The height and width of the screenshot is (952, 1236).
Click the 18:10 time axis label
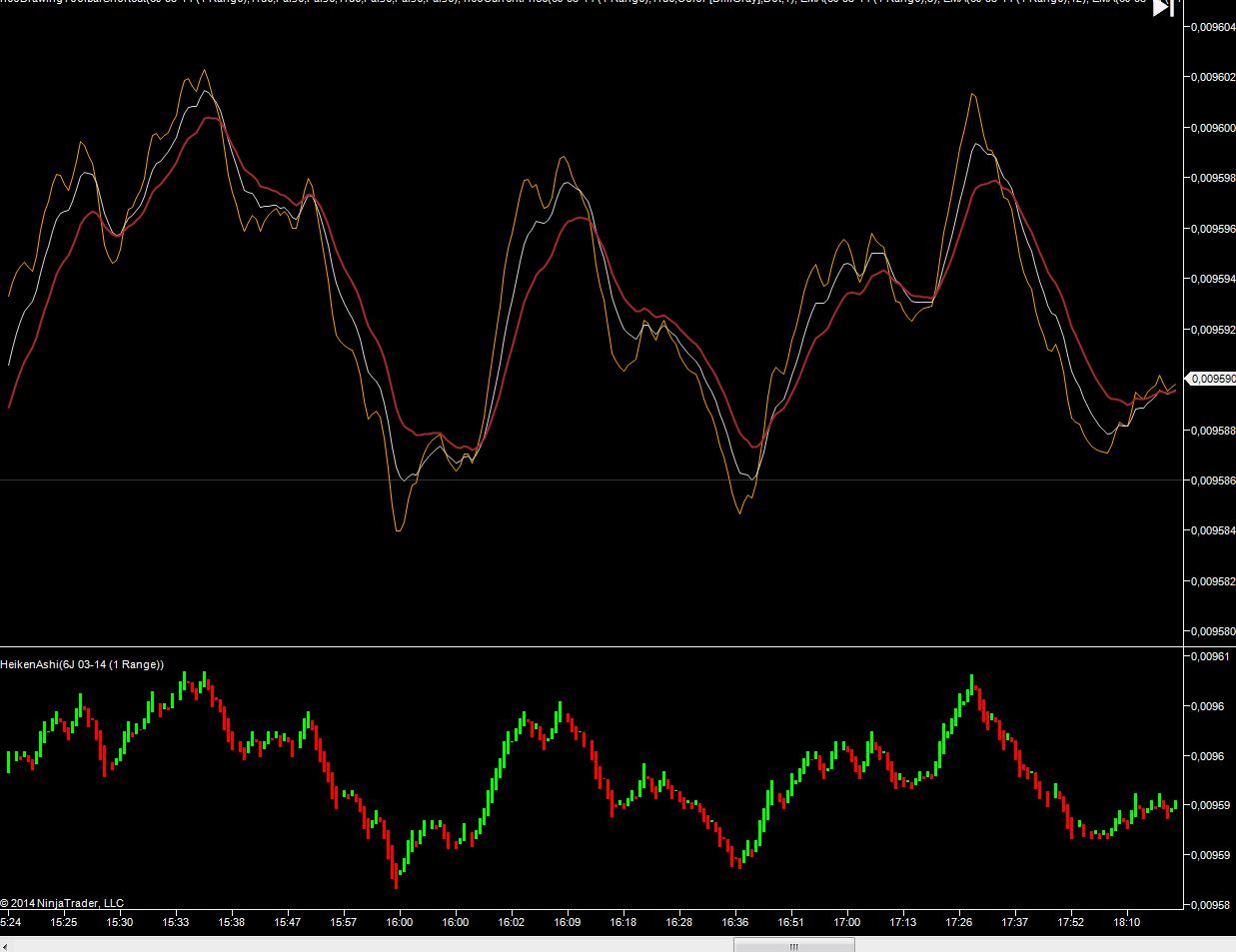(x=1127, y=922)
